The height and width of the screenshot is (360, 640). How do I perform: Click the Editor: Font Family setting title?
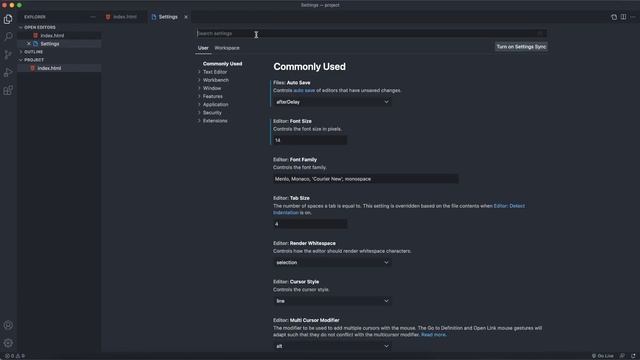(295, 160)
